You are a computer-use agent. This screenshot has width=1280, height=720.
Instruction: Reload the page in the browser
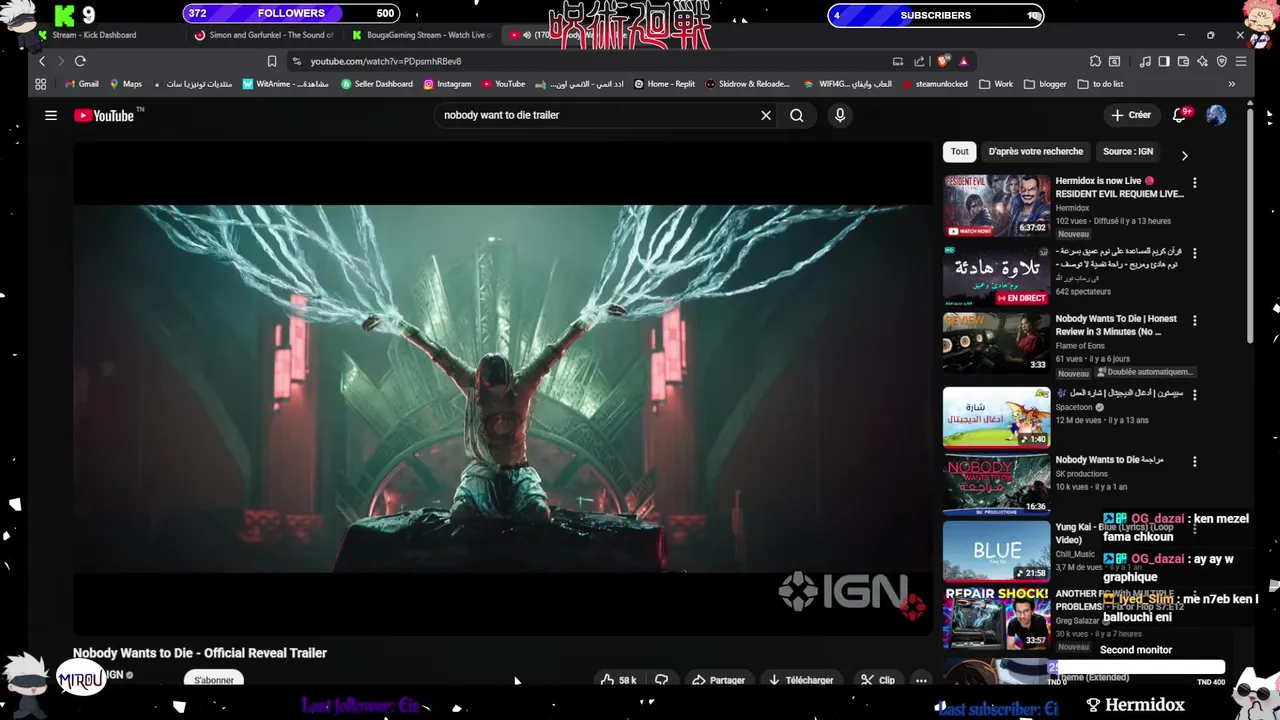click(80, 61)
